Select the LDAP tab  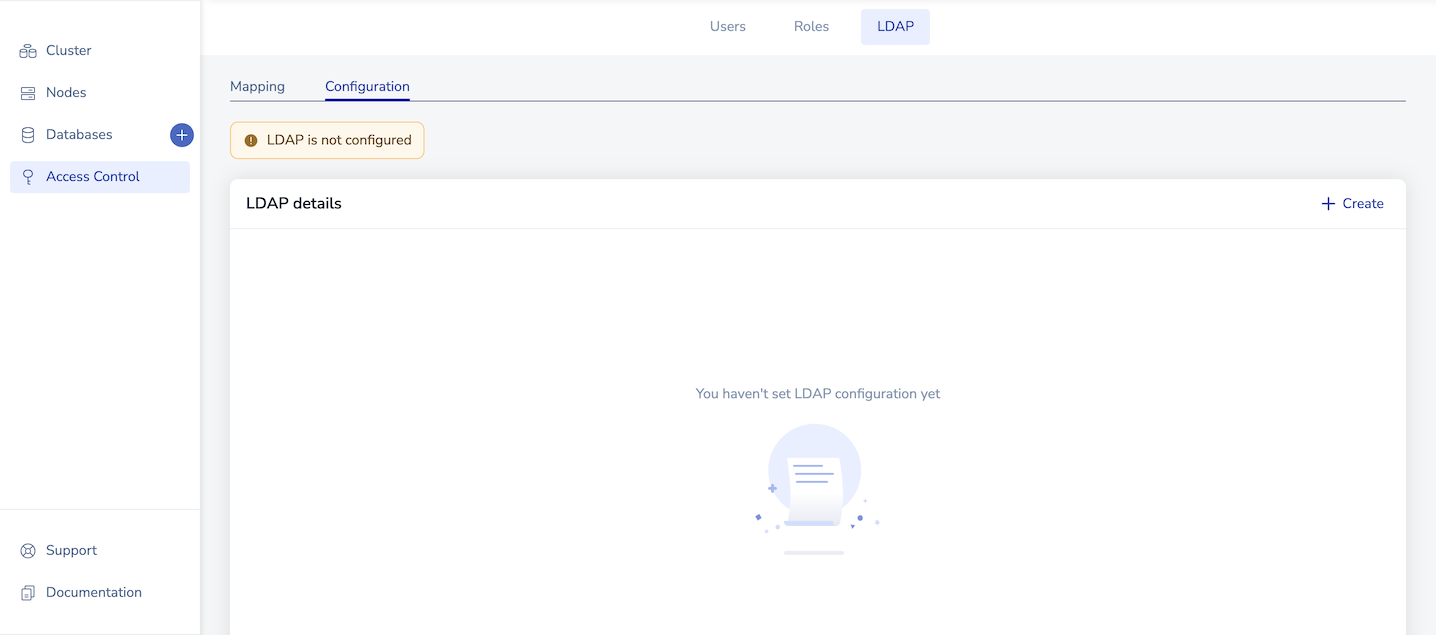[x=895, y=27]
